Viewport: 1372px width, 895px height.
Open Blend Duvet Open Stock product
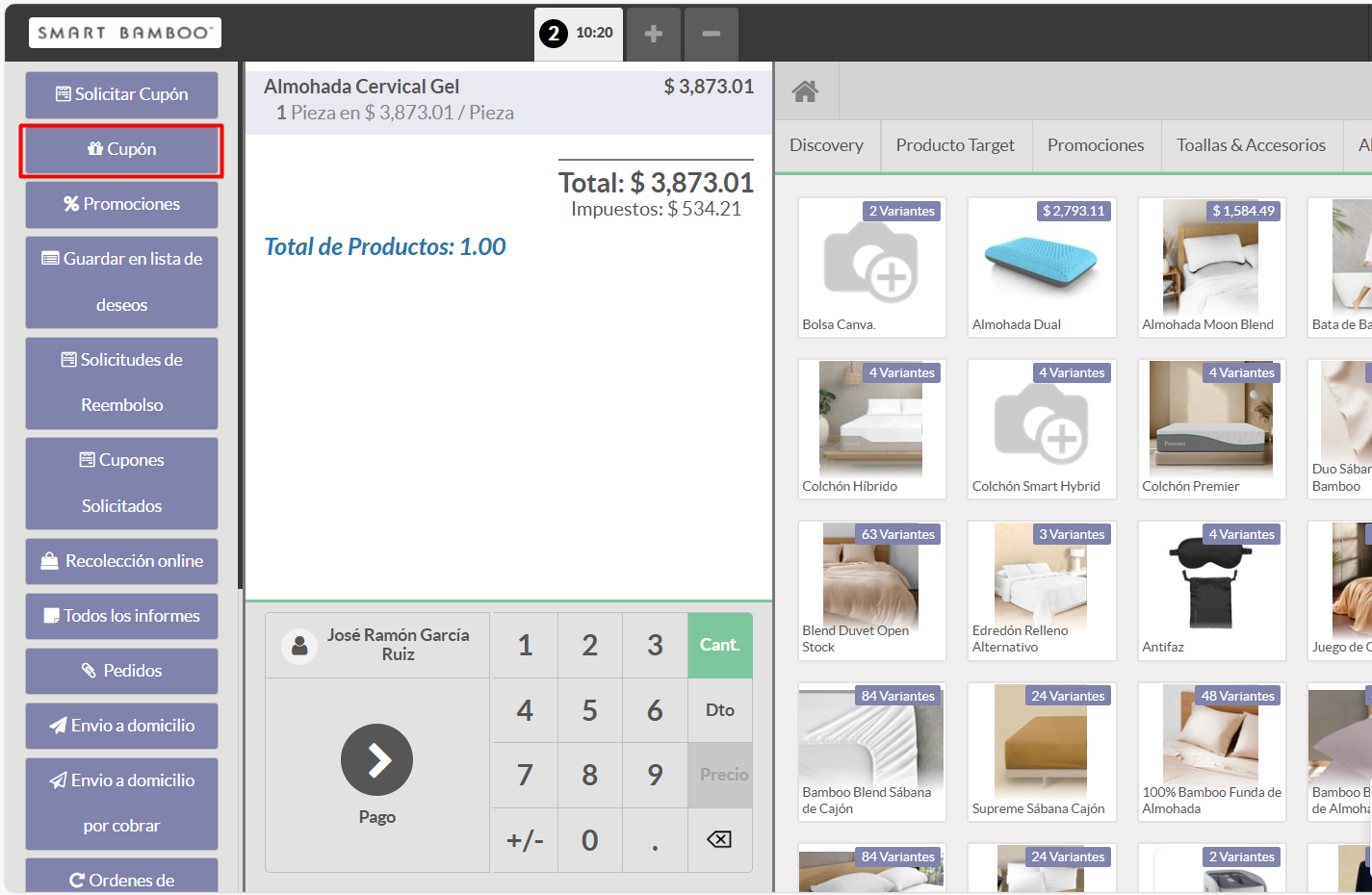click(x=872, y=591)
